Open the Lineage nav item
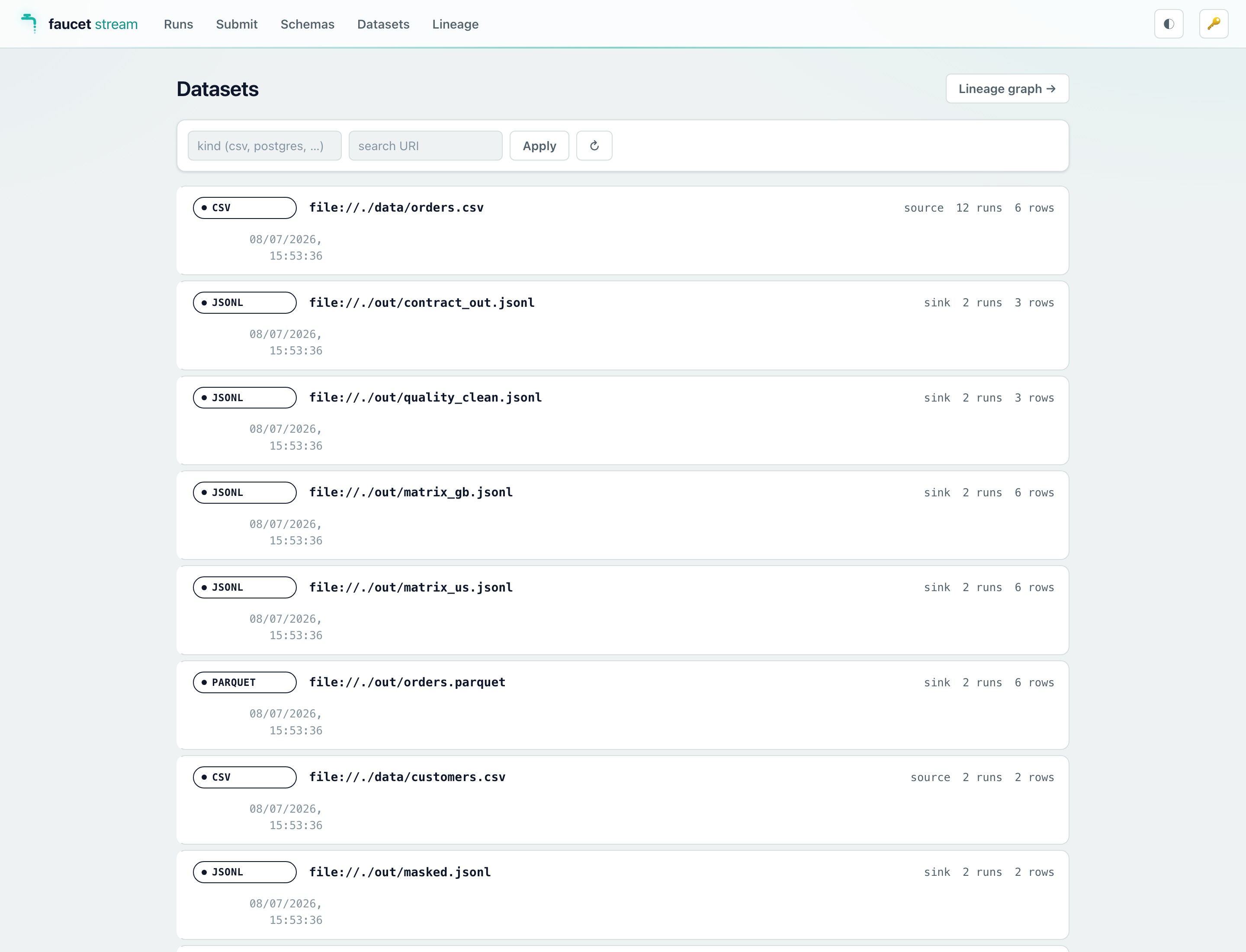1246x952 pixels. 455,24
